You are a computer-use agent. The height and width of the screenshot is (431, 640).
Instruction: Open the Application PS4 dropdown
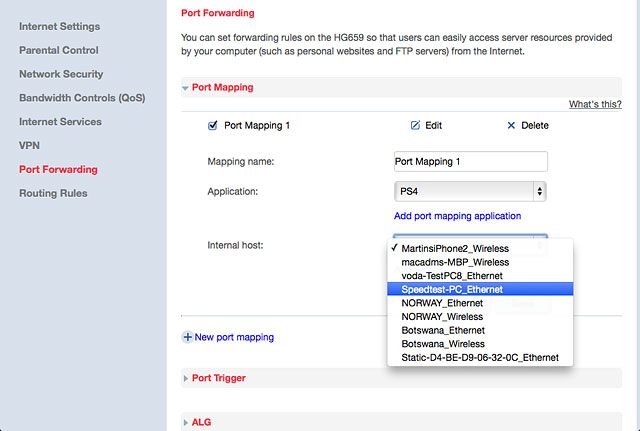[x=470, y=191]
